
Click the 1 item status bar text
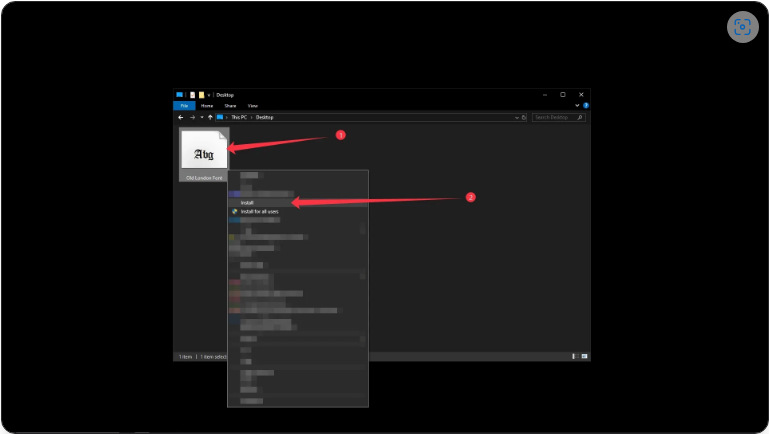point(185,357)
